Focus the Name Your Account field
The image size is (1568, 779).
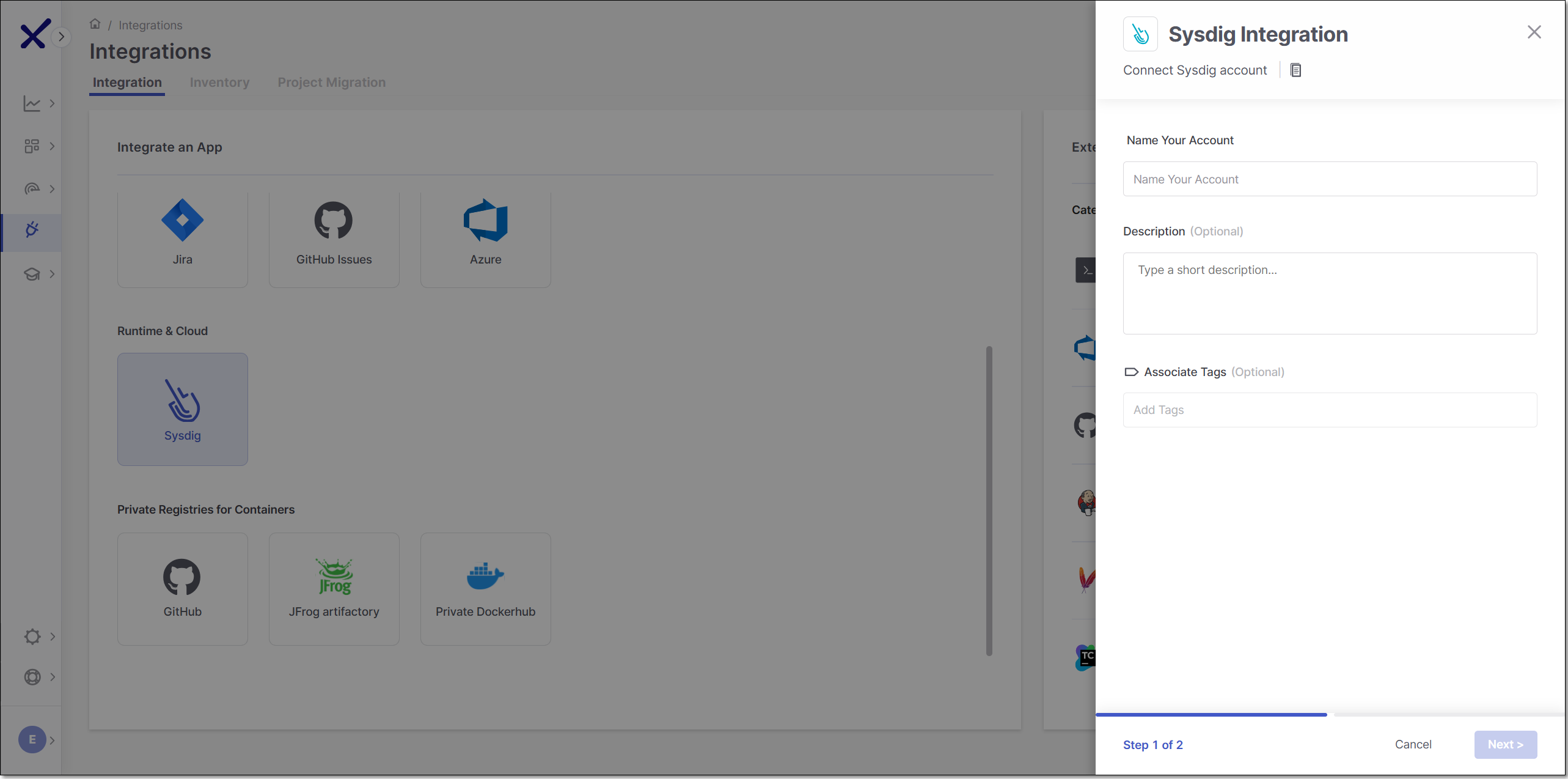coord(1330,179)
